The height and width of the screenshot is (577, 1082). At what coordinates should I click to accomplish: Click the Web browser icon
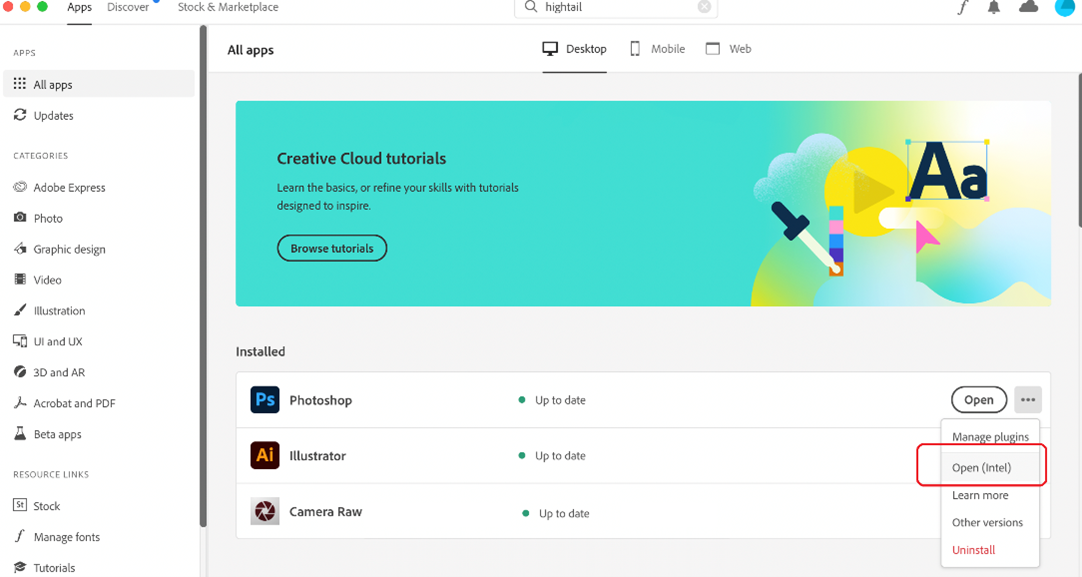click(x=713, y=48)
